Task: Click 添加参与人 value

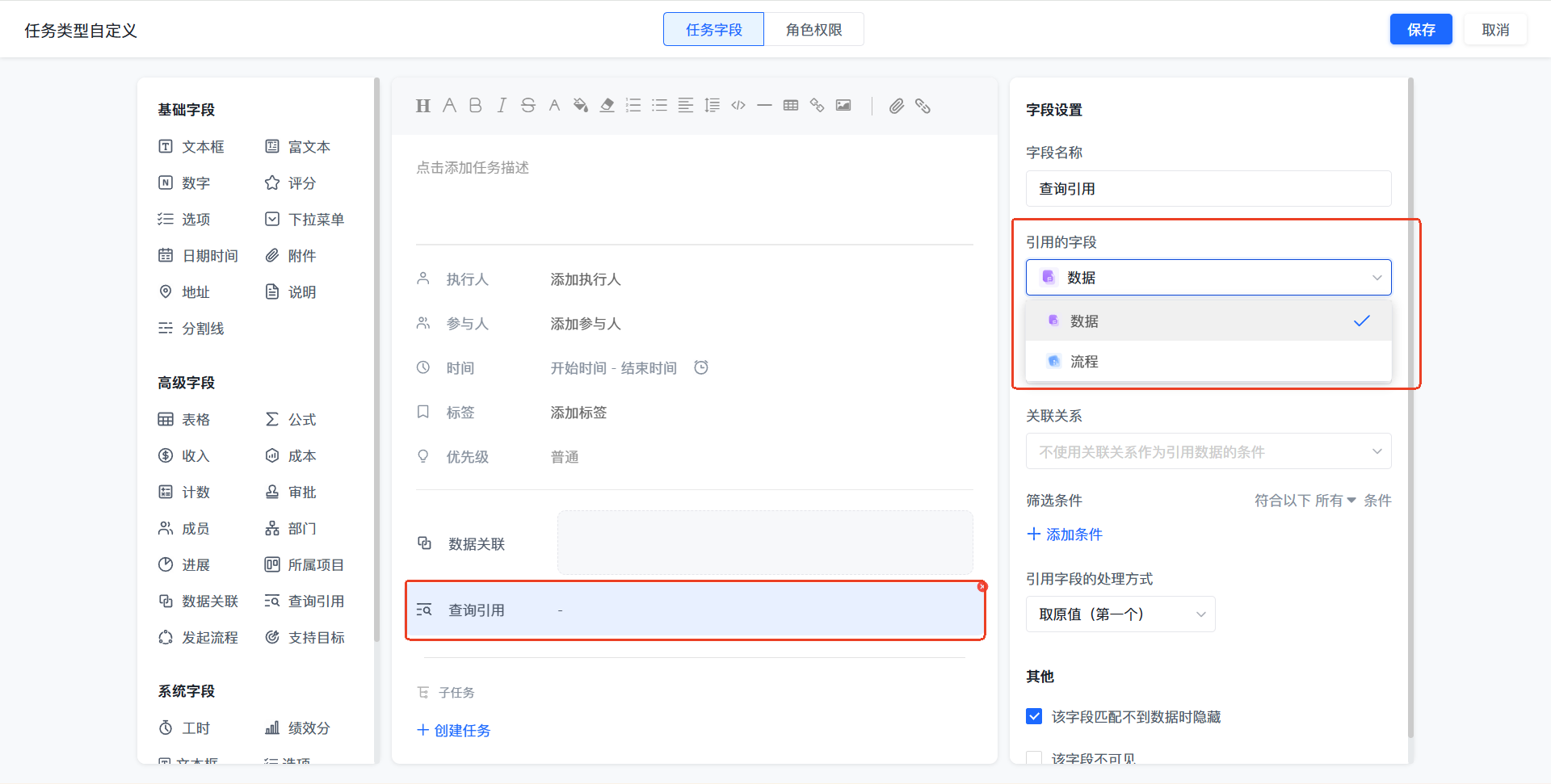Action: (586, 324)
